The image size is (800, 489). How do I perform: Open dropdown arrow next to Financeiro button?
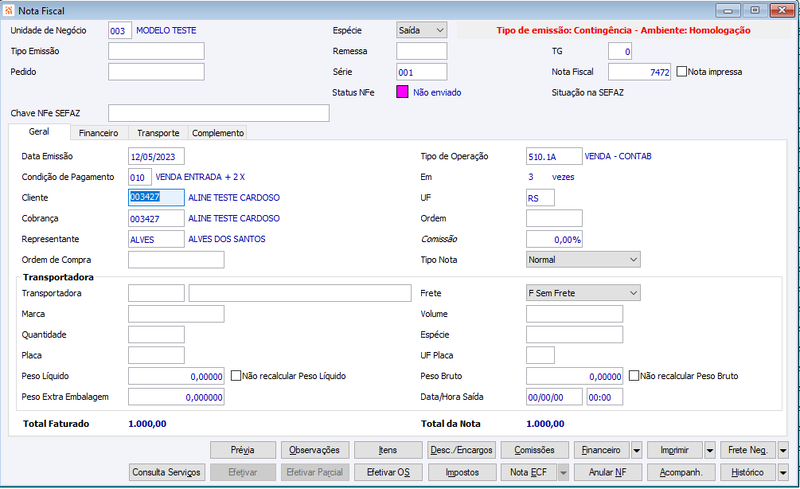(x=636, y=450)
